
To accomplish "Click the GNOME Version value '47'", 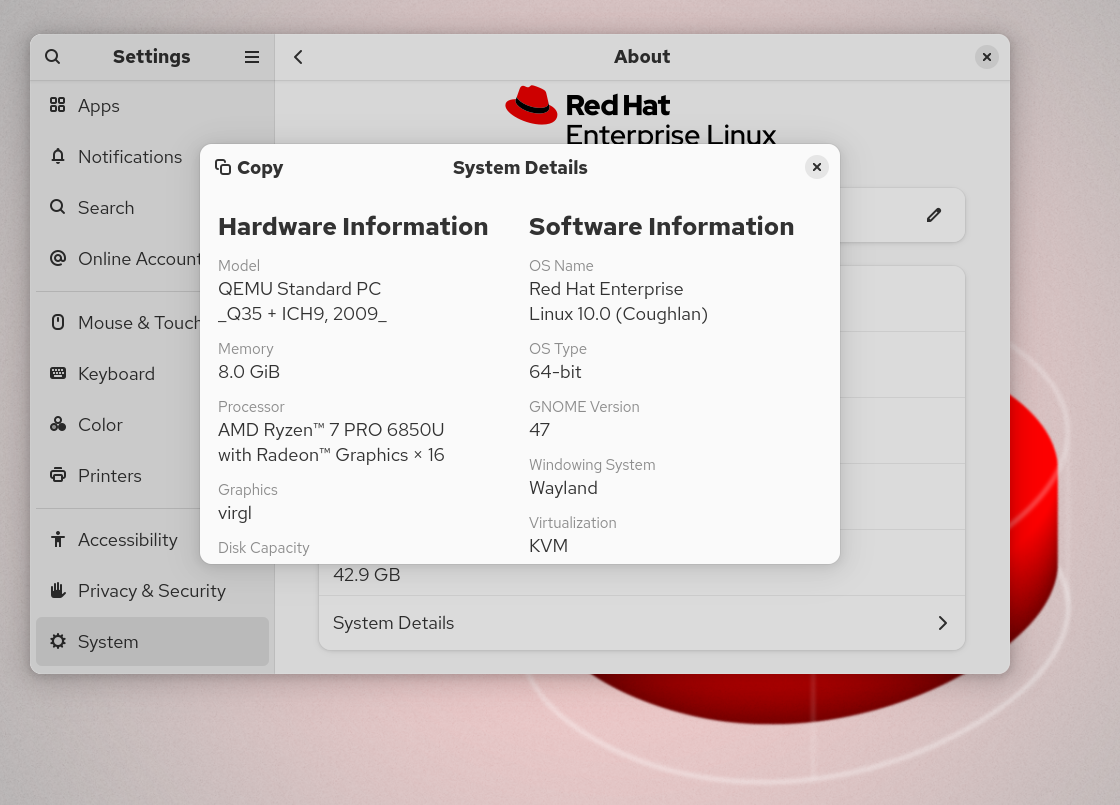I will pyautogui.click(x=539, y=430).
